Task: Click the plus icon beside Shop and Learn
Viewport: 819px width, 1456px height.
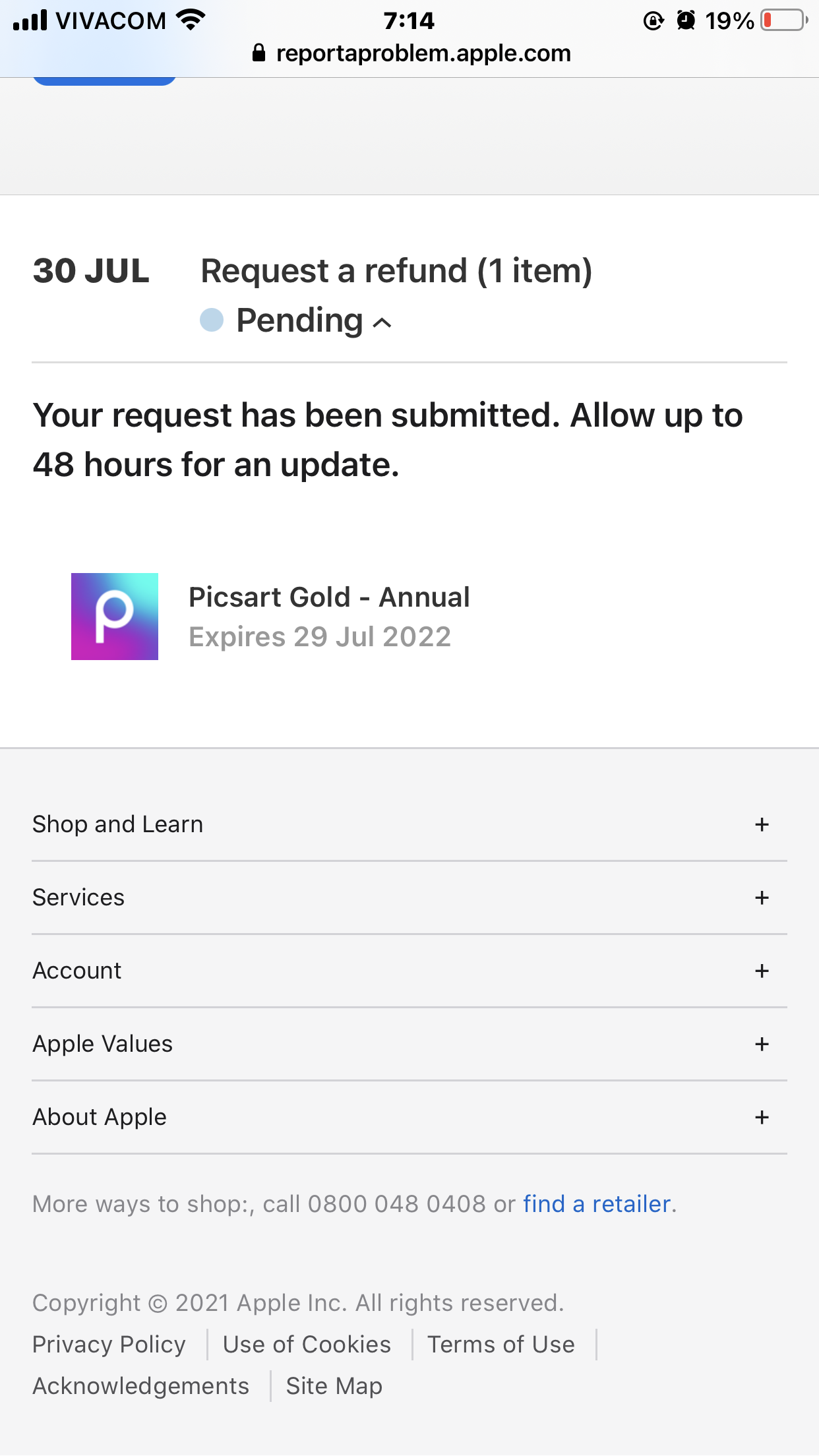Action: click(x=762, y=824)
